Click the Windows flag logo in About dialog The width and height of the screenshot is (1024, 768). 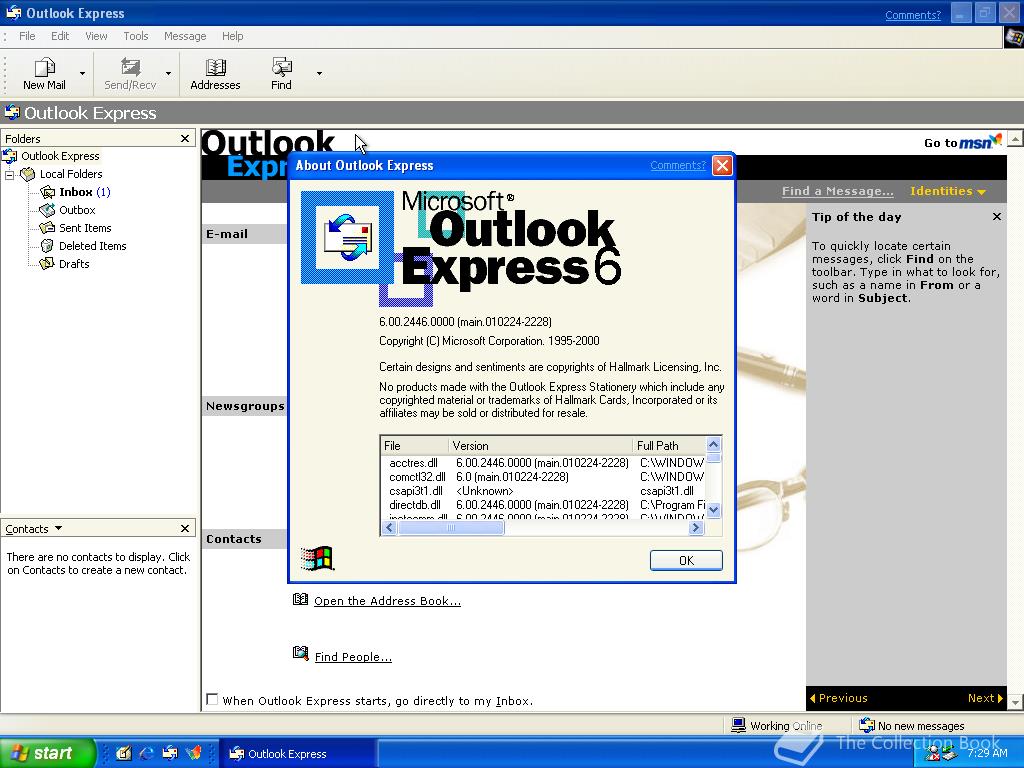coord(317,559)
